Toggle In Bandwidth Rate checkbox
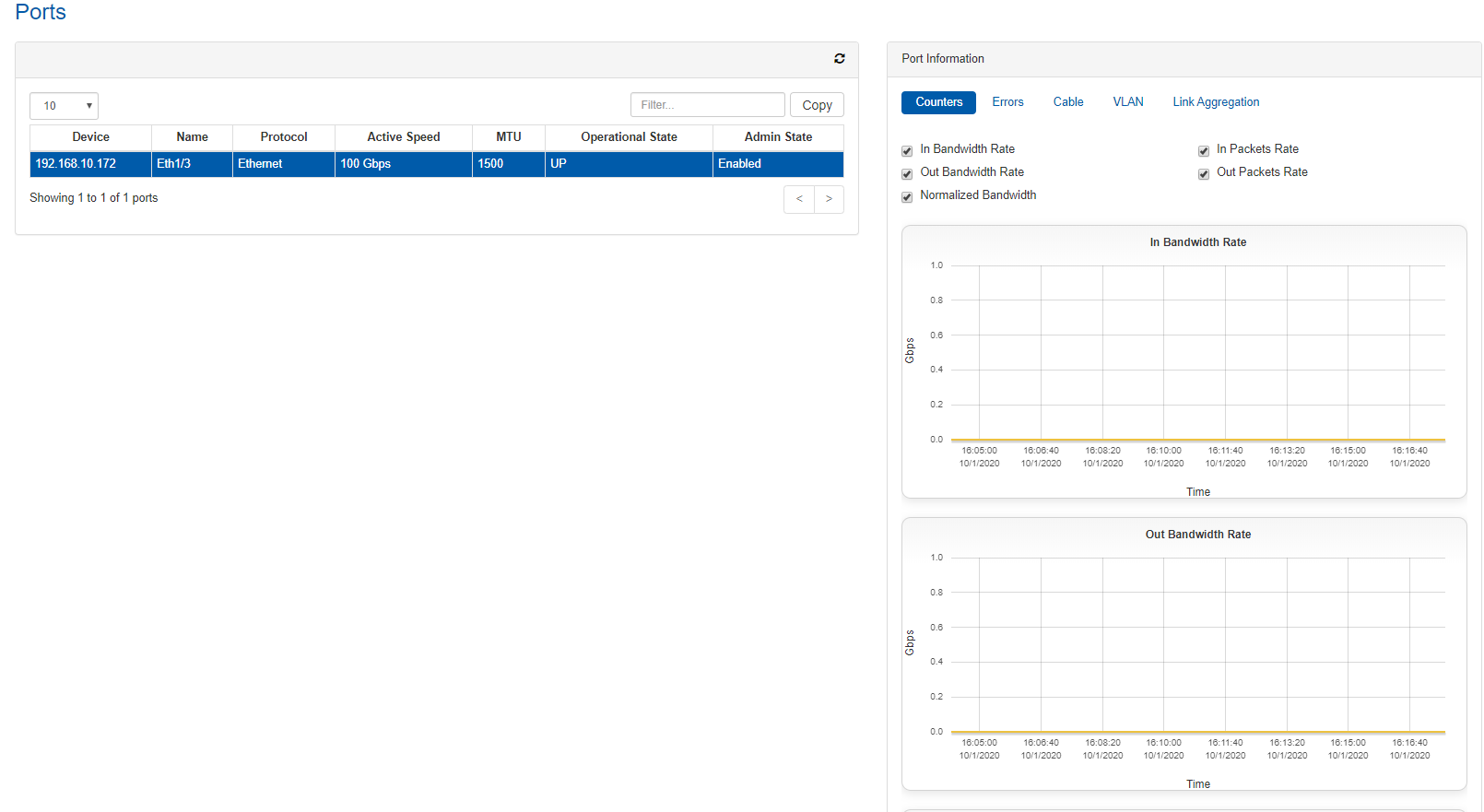1484x812 pixels. tap(907, 150)
